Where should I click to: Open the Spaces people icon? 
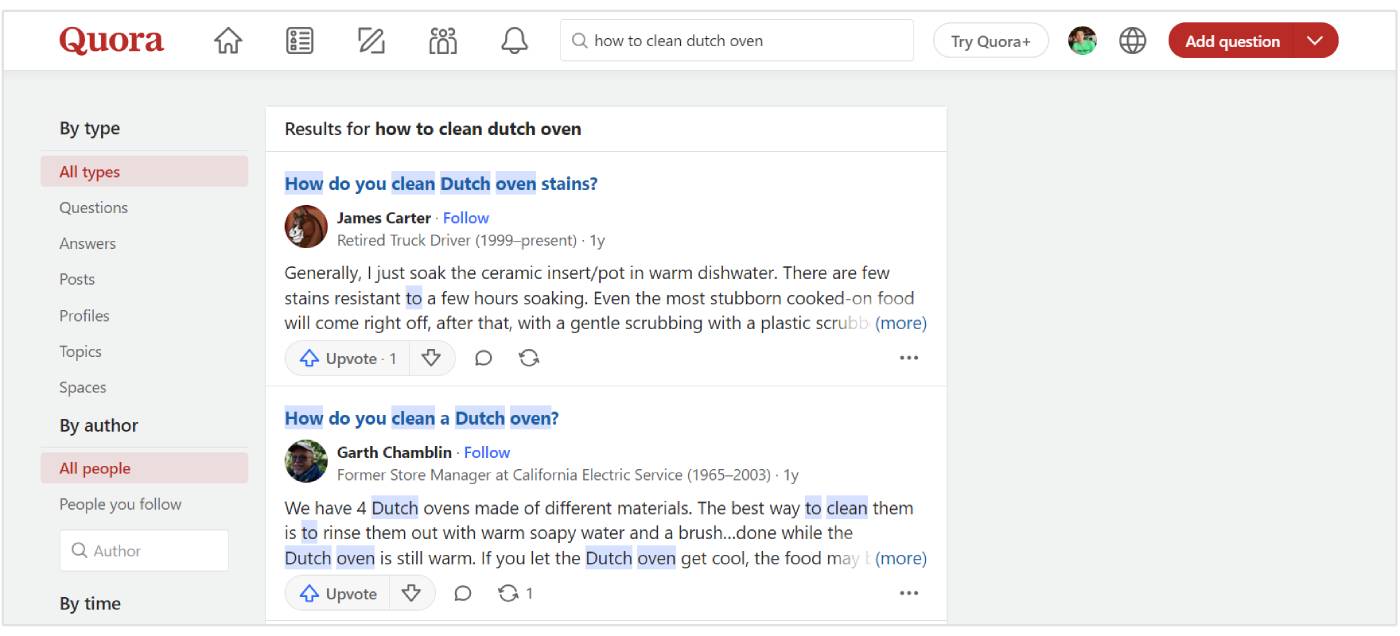[x=443, y=41]
